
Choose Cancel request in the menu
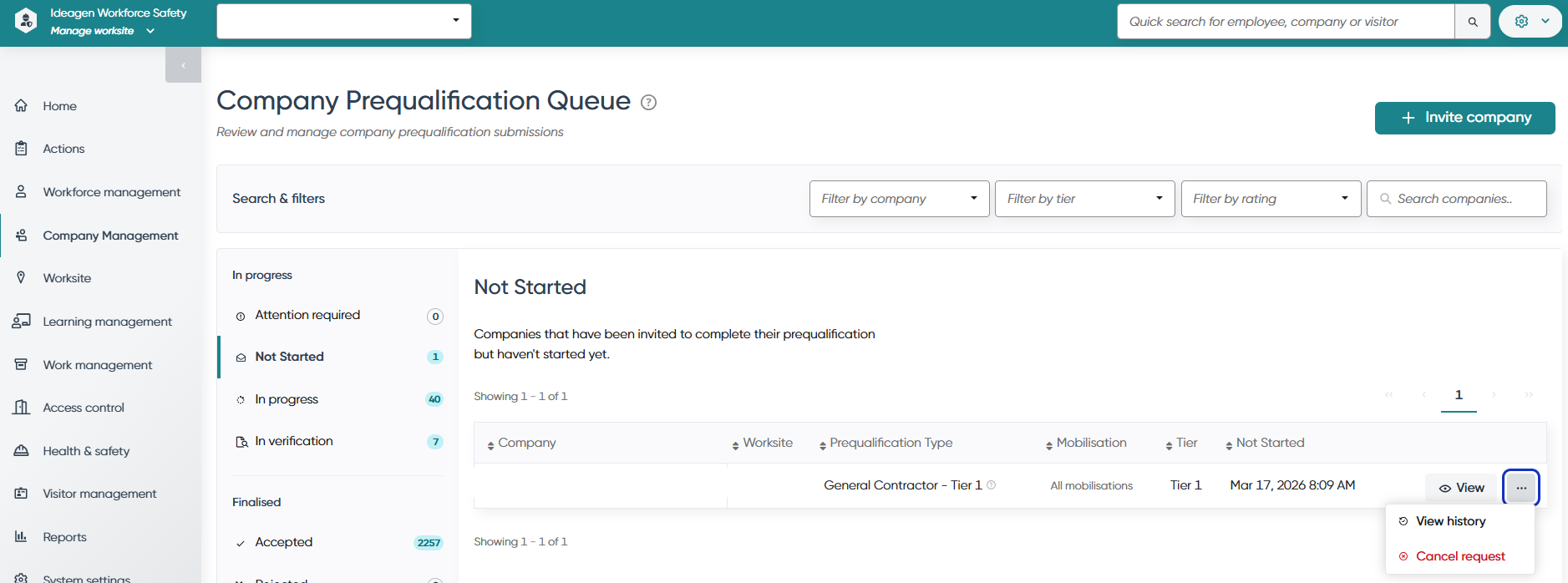click(1460, 556)
